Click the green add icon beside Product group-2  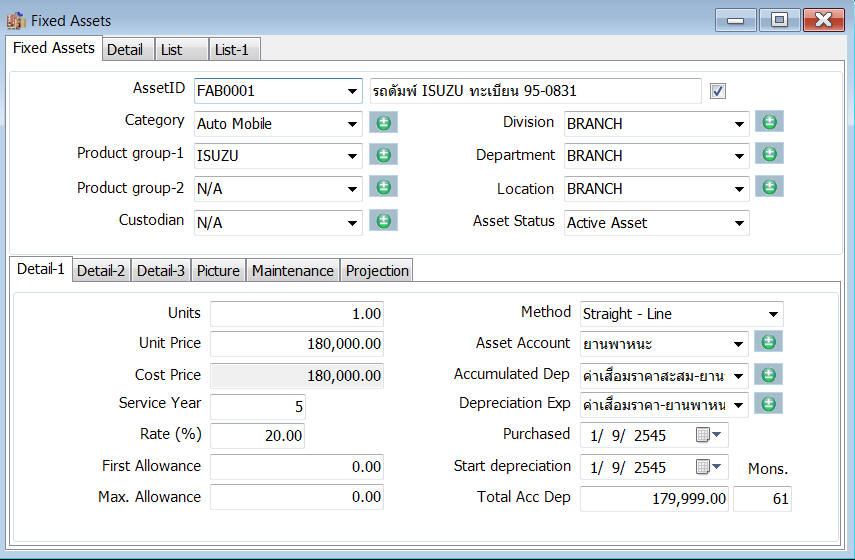tap(383, 186)
